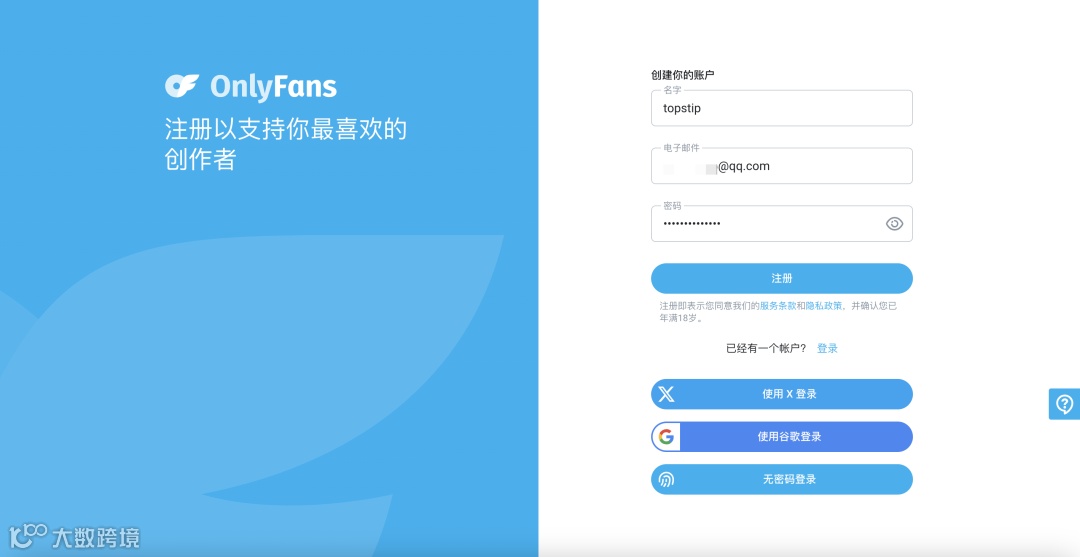This screenshot has height=557, width=1080.
Task: Click the 登录 login link
Action: click(x=827, y=348)
